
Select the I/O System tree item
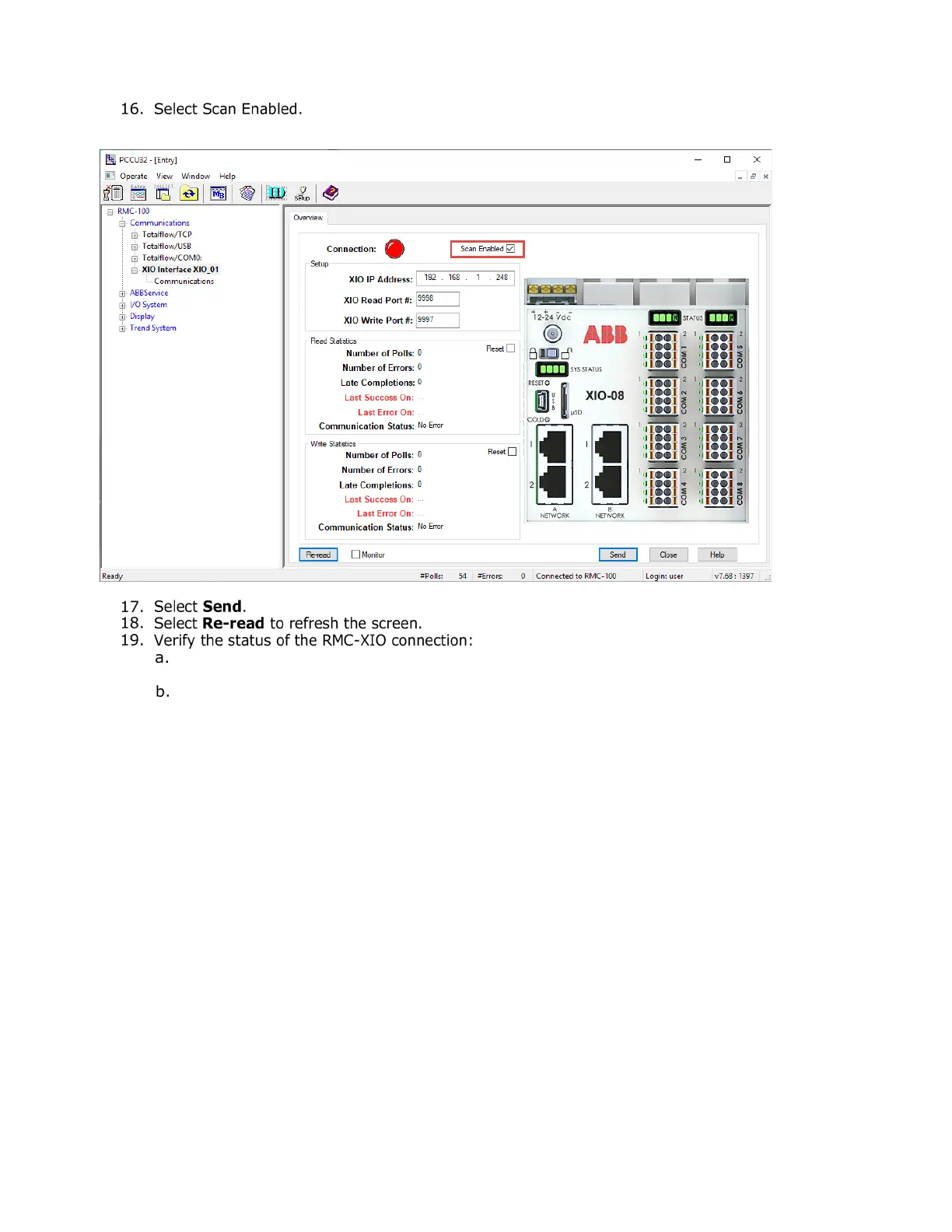point(148,305)
